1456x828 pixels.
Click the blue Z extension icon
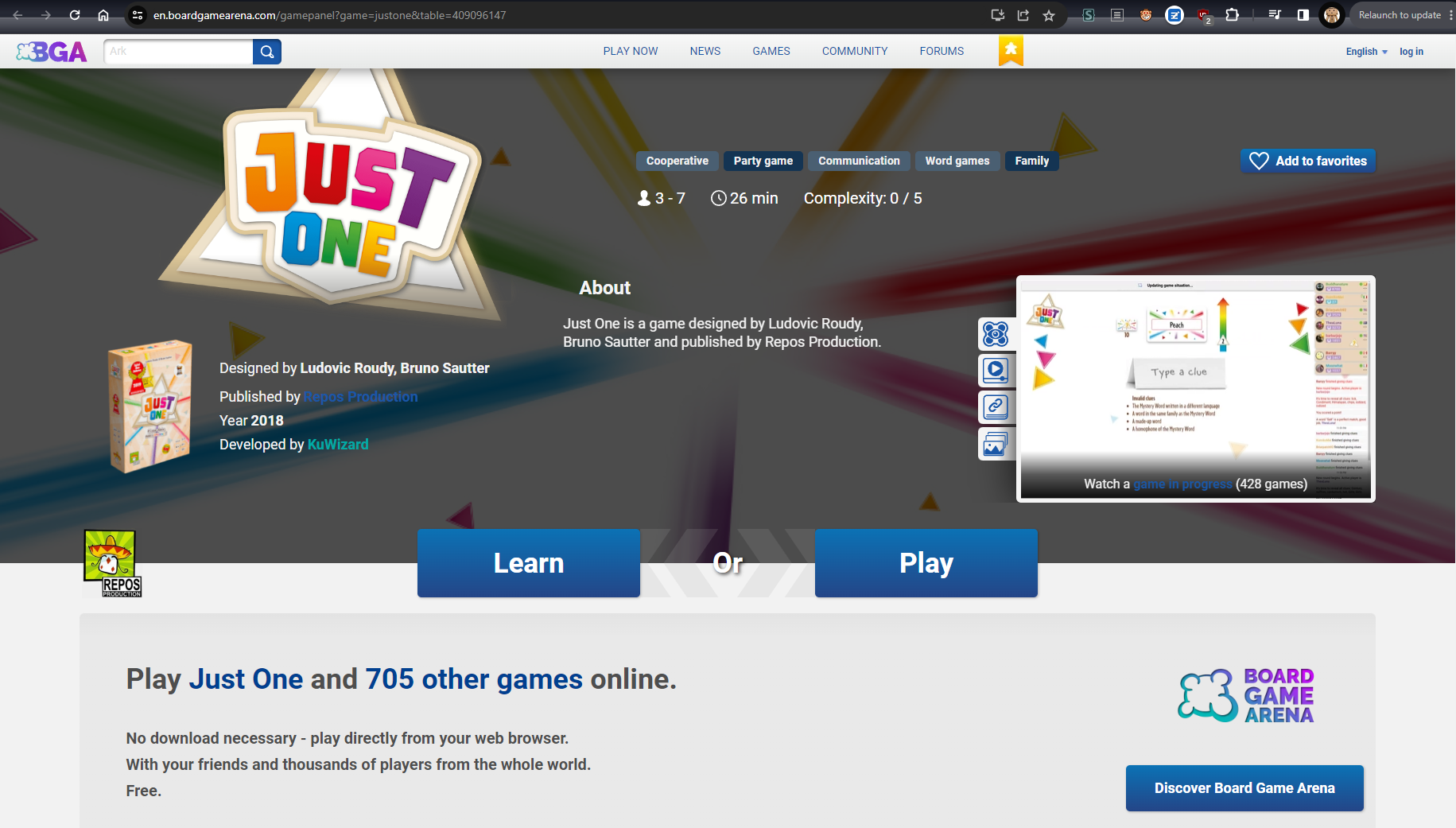point(1175,15)
